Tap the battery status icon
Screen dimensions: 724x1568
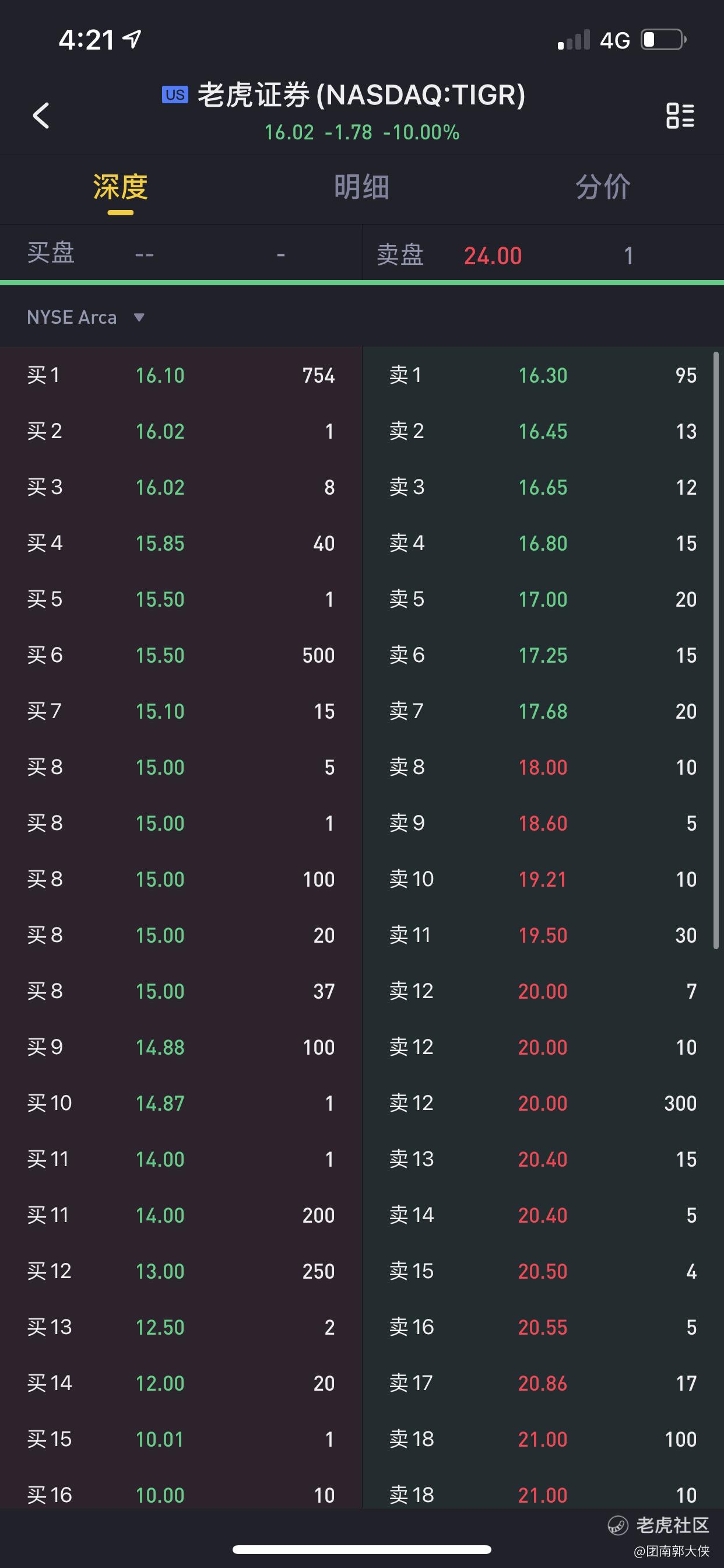(x=663, y=40)
